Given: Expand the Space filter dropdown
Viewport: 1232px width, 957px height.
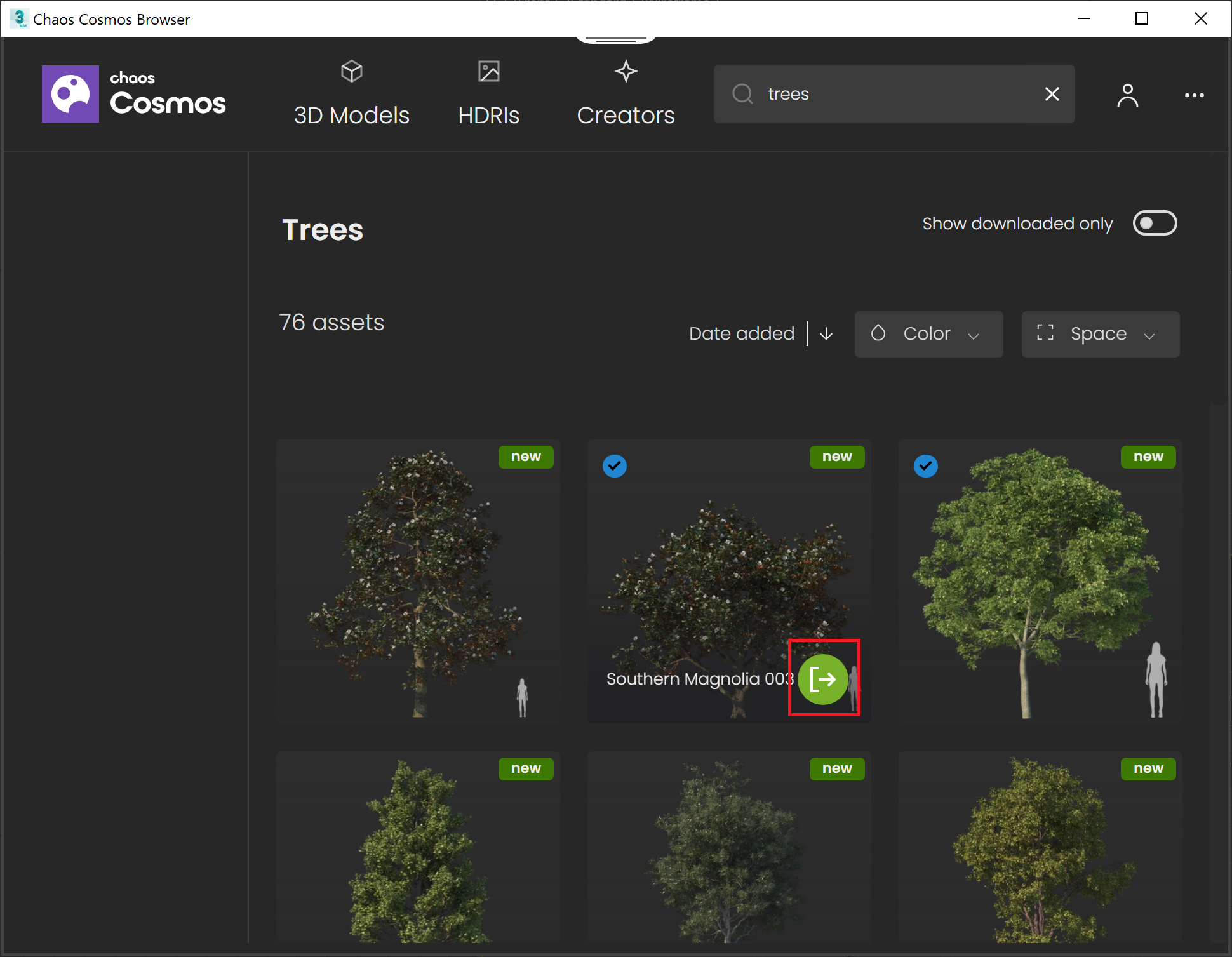Looking at the screenshot, I should [1100, 334].
